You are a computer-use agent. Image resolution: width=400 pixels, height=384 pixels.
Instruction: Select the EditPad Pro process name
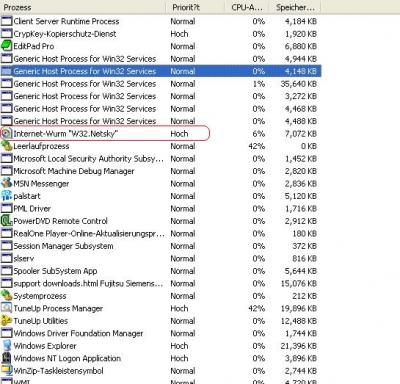coord(34,46)
